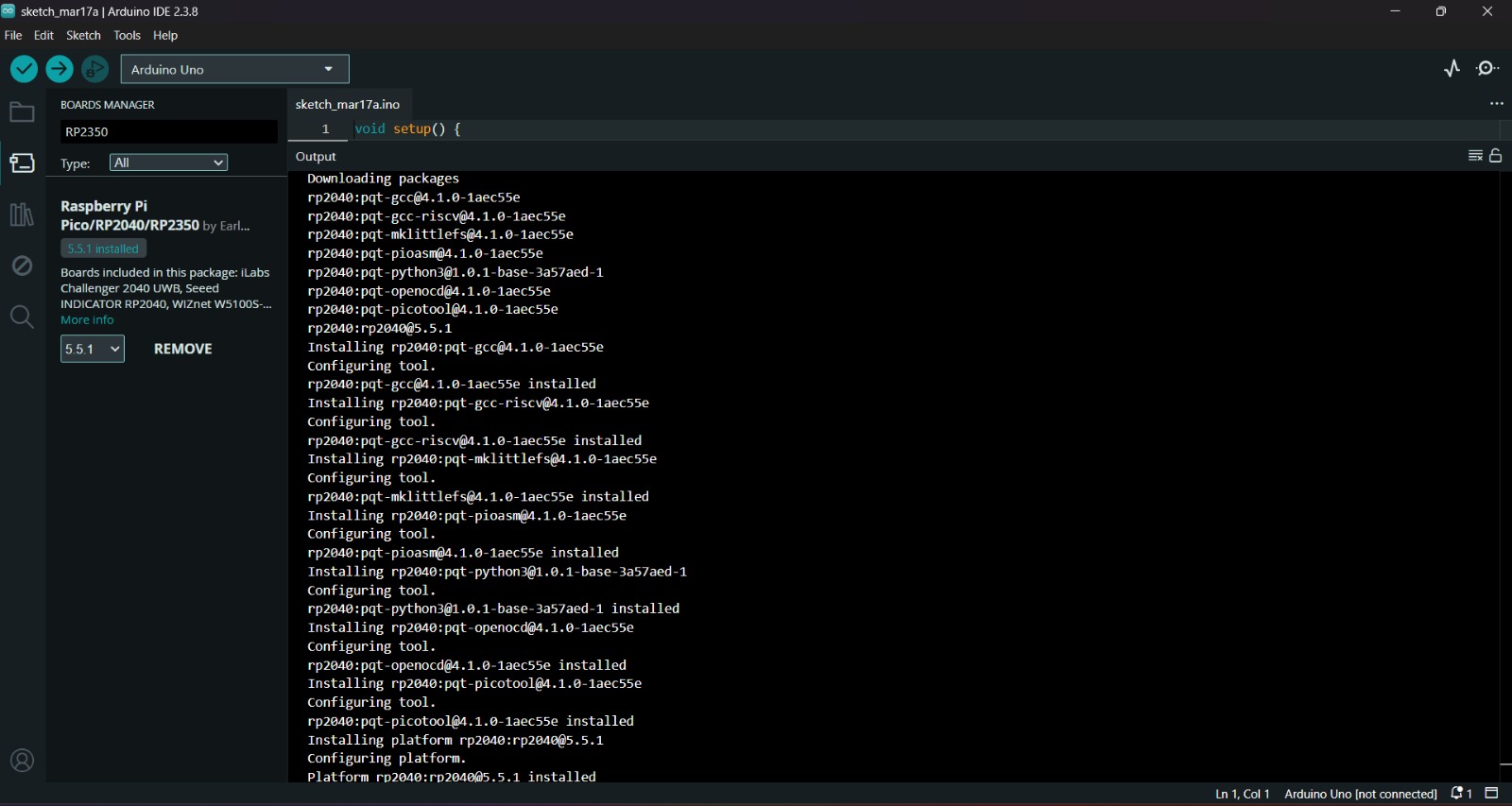The image size is (1512, 806).
Task: Click the Arduino Uno [not connected] status
Action: (1361, 794)
